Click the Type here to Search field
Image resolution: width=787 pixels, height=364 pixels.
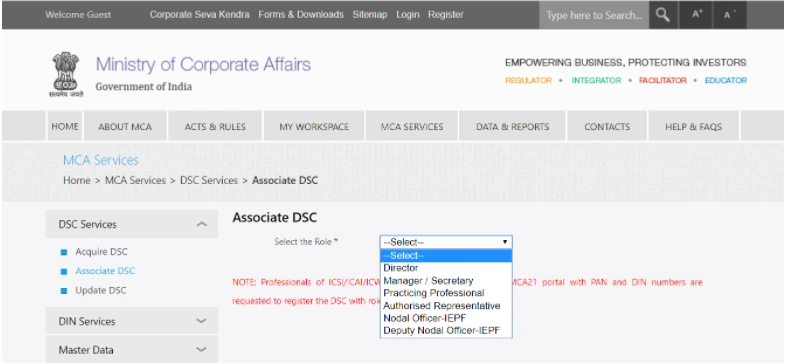(594, 15)
